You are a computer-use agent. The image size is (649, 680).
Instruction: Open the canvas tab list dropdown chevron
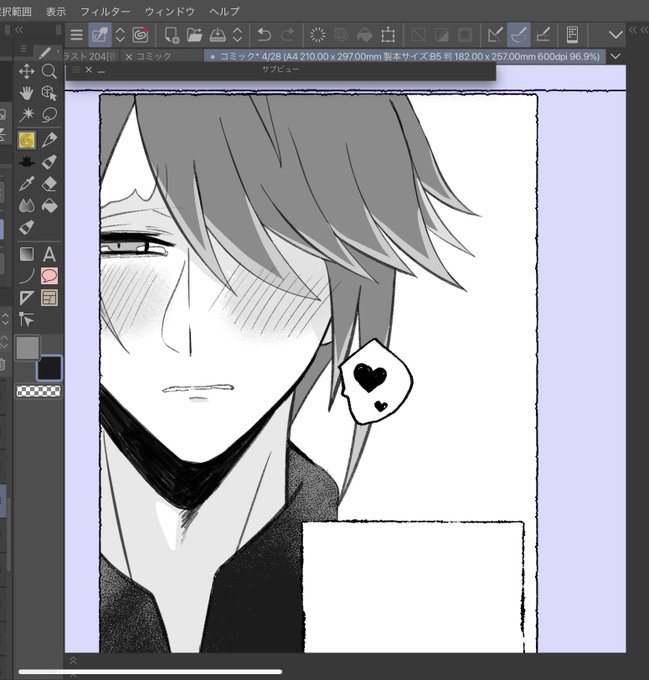[x=615, y=56]
